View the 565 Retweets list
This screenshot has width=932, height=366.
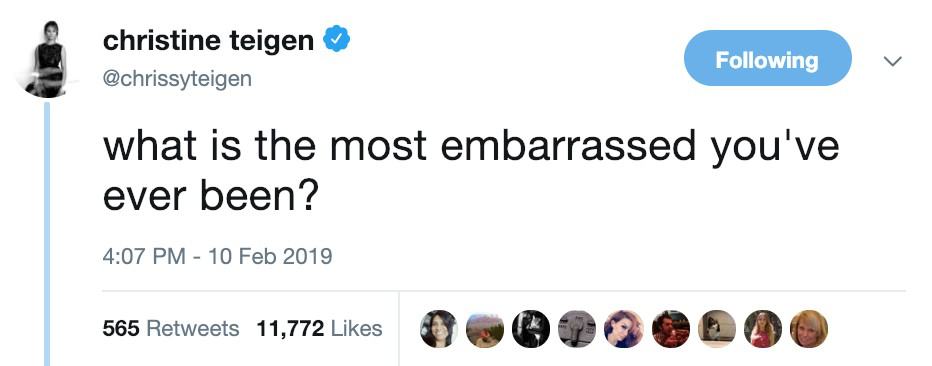tap(171, 328)
